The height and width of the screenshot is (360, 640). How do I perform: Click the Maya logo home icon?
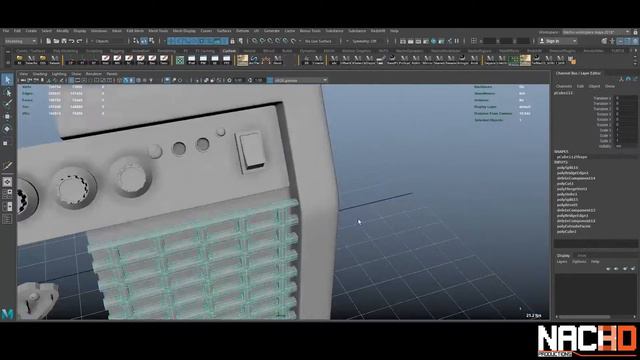(7, 313)
